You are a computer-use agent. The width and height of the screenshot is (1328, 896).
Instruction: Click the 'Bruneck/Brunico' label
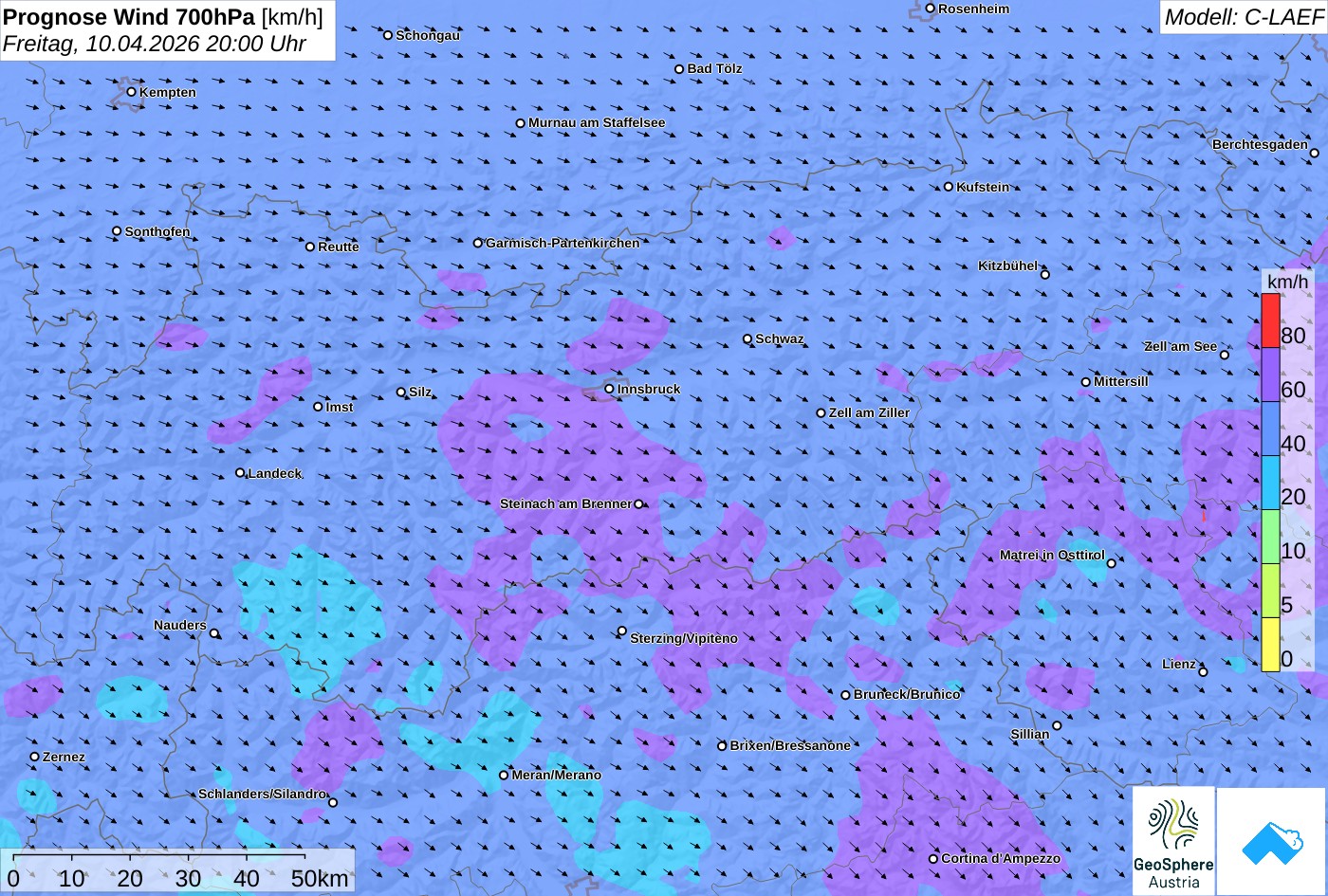907,694
